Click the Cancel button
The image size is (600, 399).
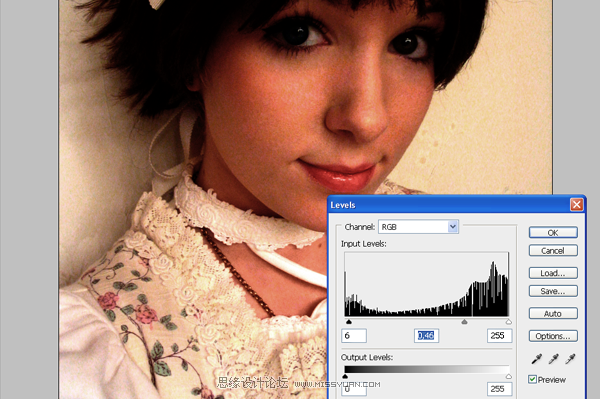click(553, 251)
